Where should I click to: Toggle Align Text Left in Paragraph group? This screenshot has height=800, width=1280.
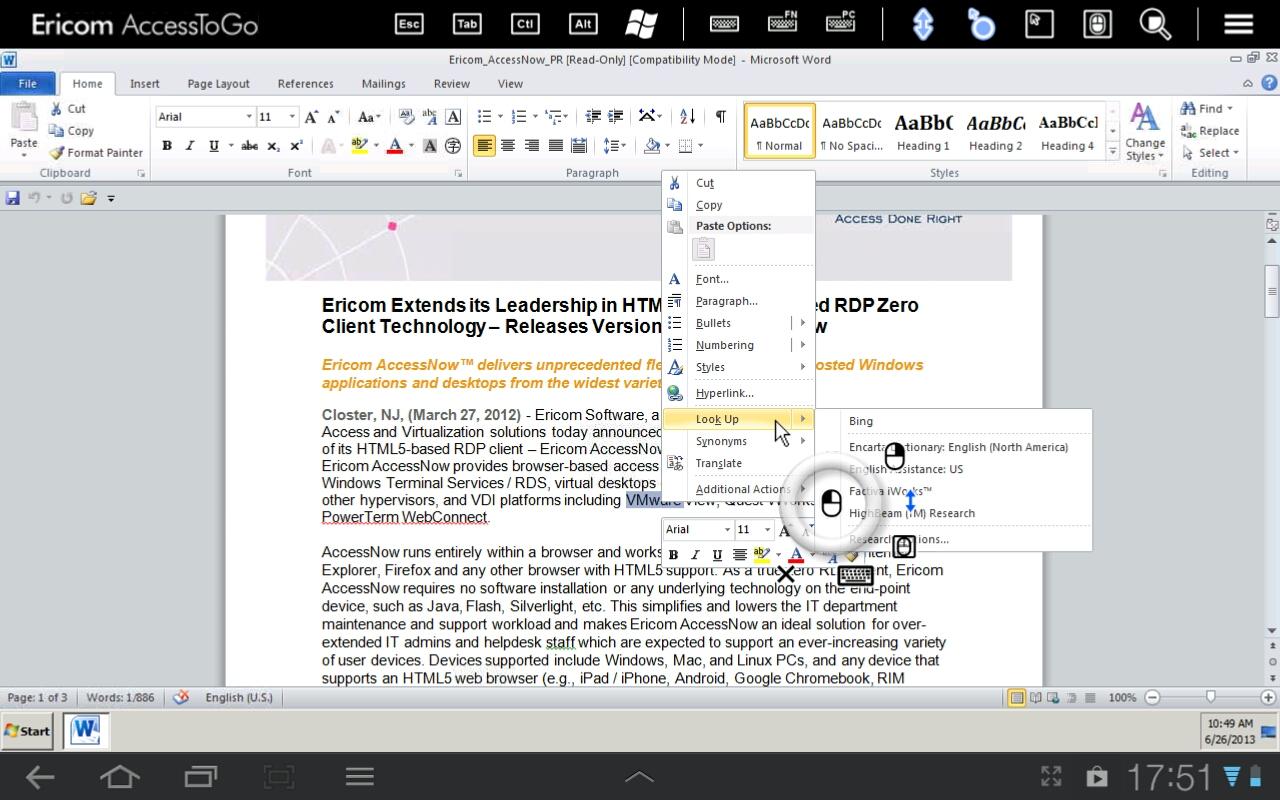(484, 146)
